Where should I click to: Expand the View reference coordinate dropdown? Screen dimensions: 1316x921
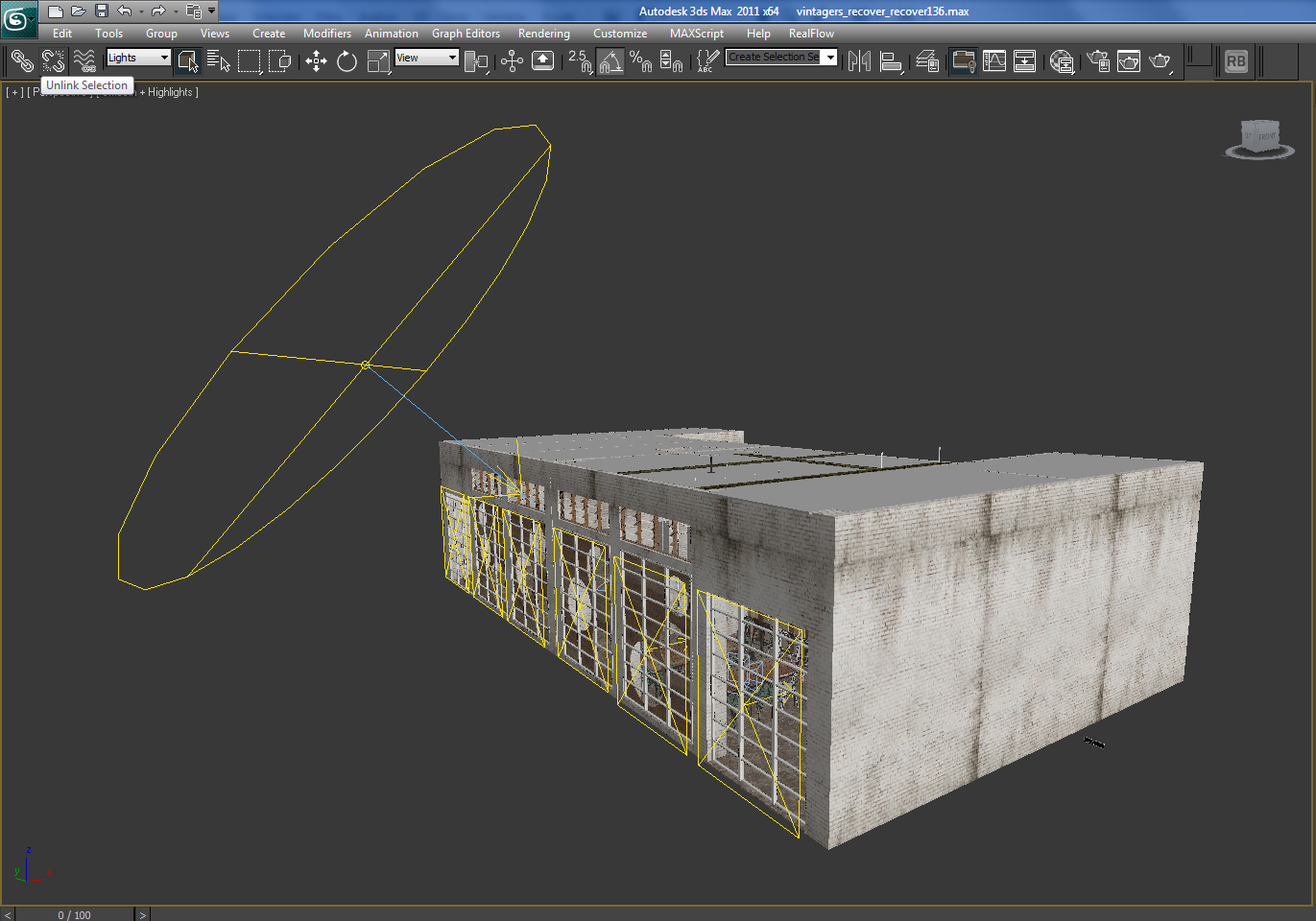pyautogui.click(x=426, y=58)
